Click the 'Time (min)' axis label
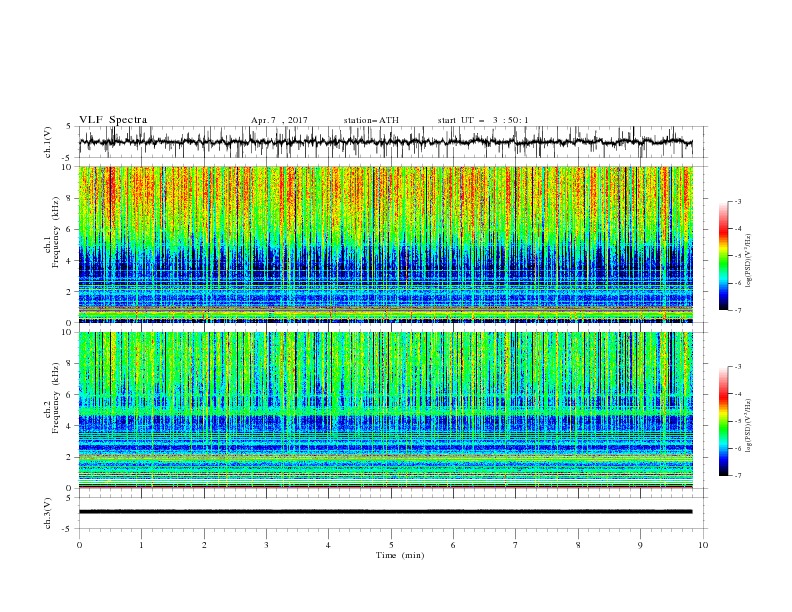Image resolution: width=792 pixels, height=612 pixels. coord(400,555)
